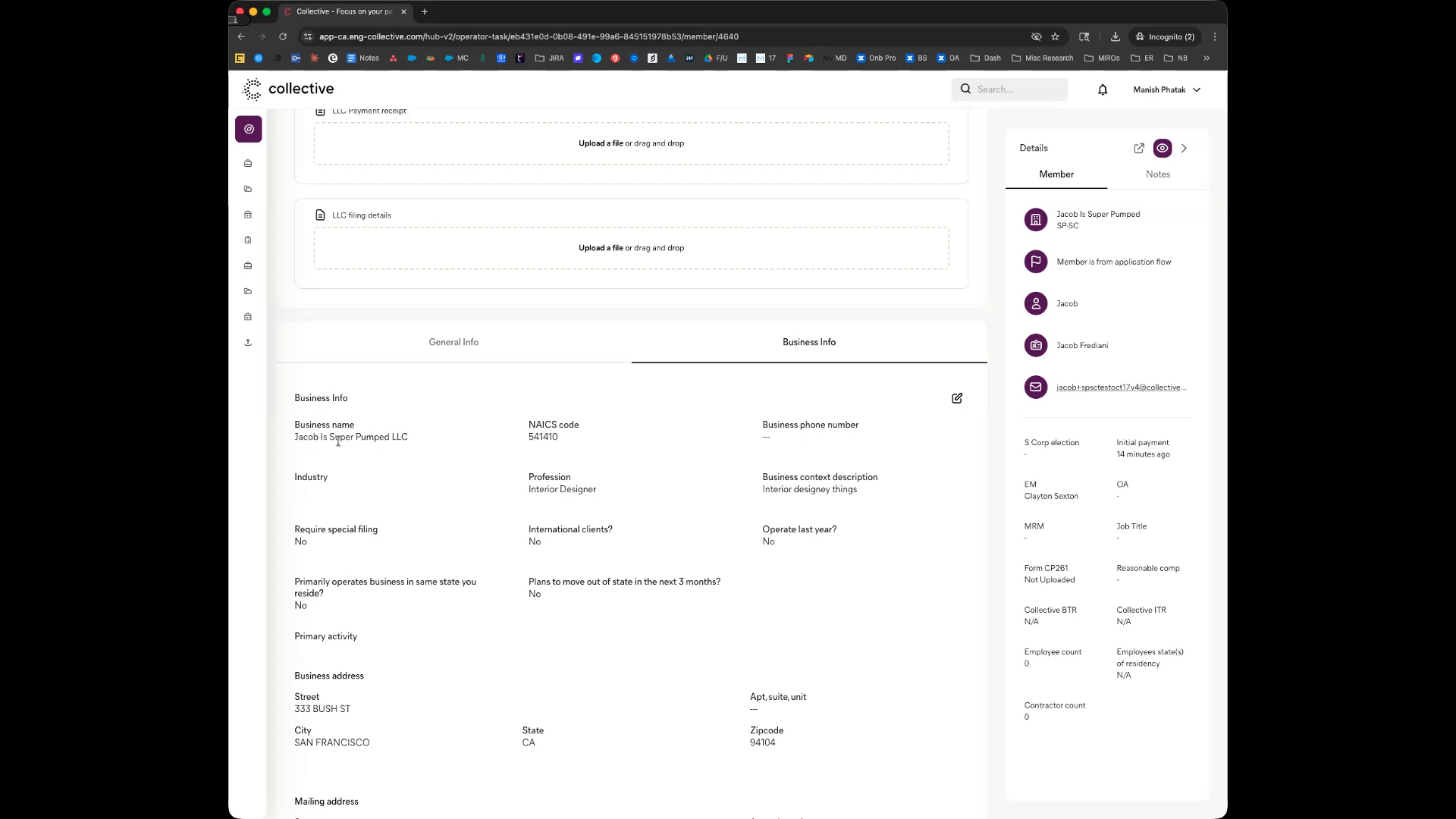Viewport: 1456px width, 819px height.
Task: Open the Manish Phatak user dropdown
Action: tap(1166, 89)
